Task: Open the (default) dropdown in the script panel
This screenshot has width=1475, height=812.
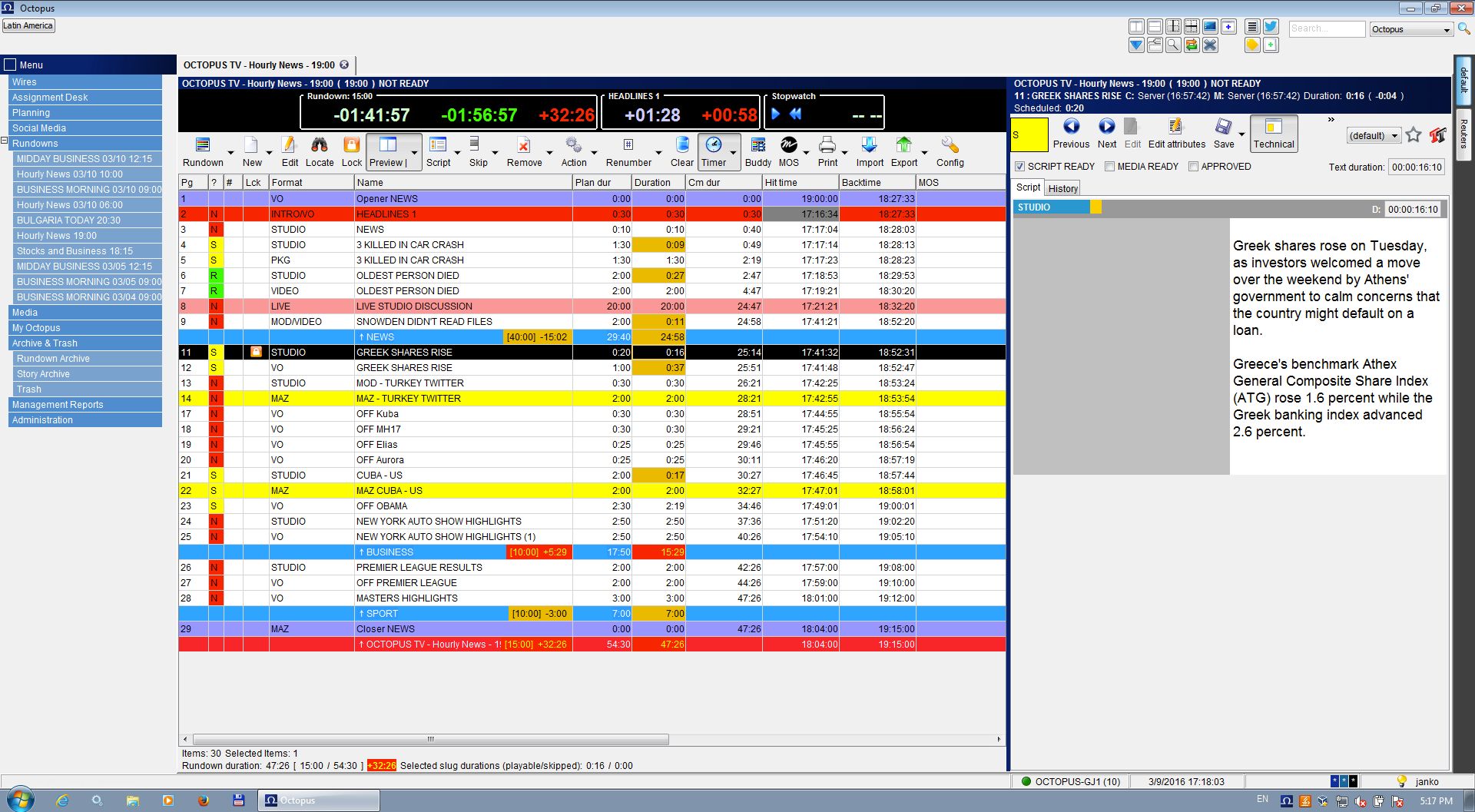Action: point(1374,136)
